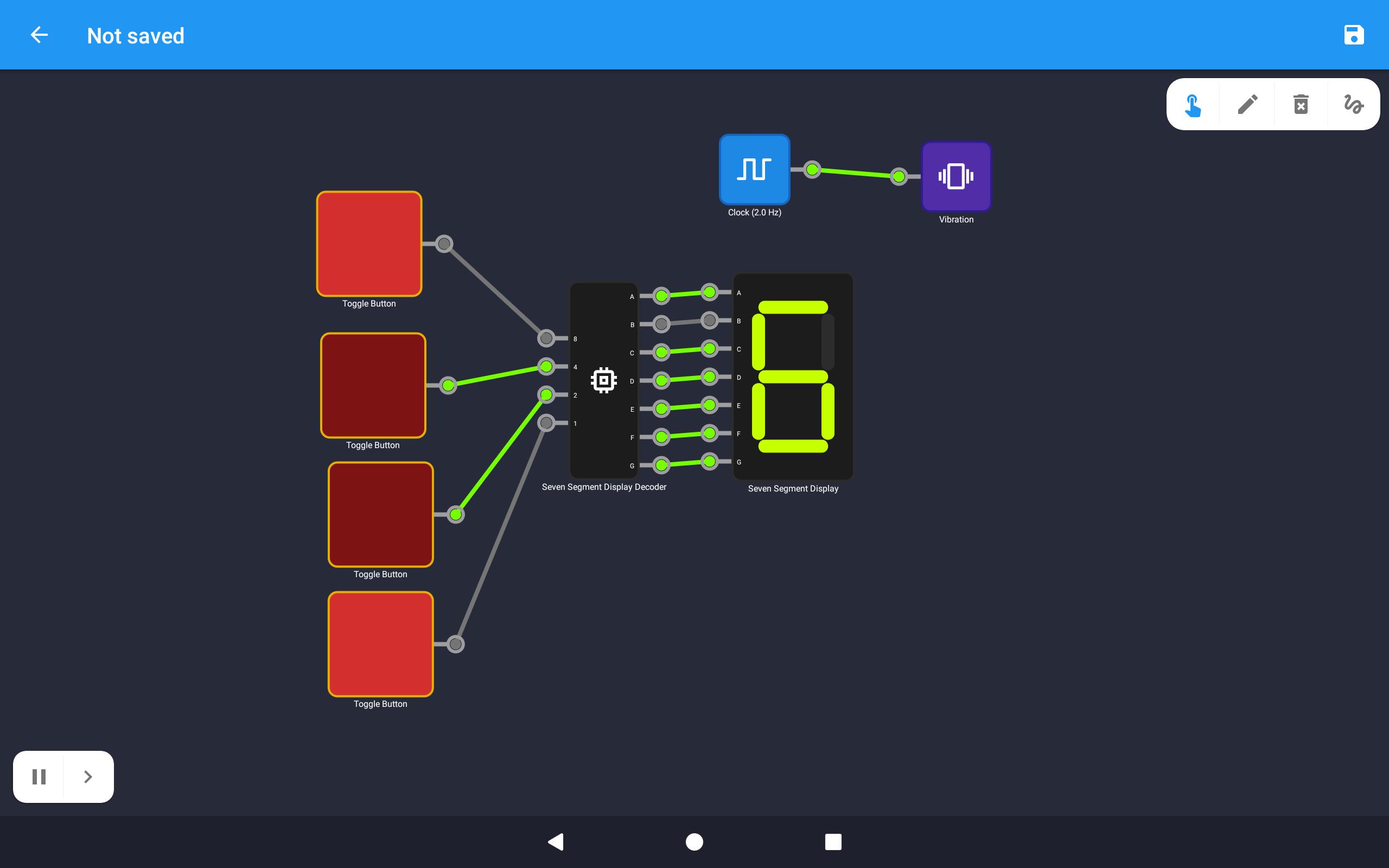The width and height of the screenshot is (1389, 868).
Task: Step the simulation forward
Action: pyautogui.click(x=88, y=776)
